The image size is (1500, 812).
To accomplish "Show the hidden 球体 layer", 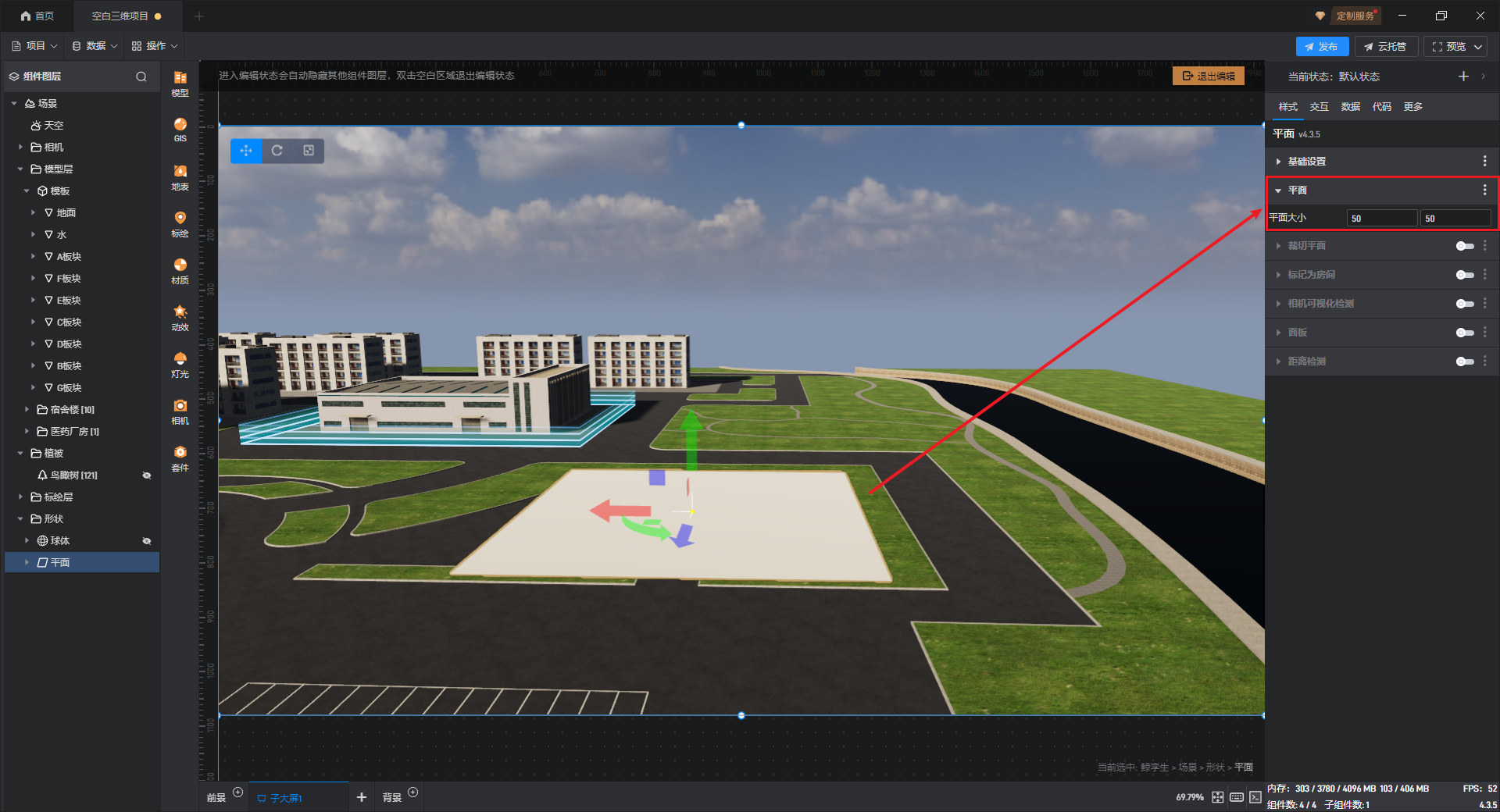I will coord(146,541).
